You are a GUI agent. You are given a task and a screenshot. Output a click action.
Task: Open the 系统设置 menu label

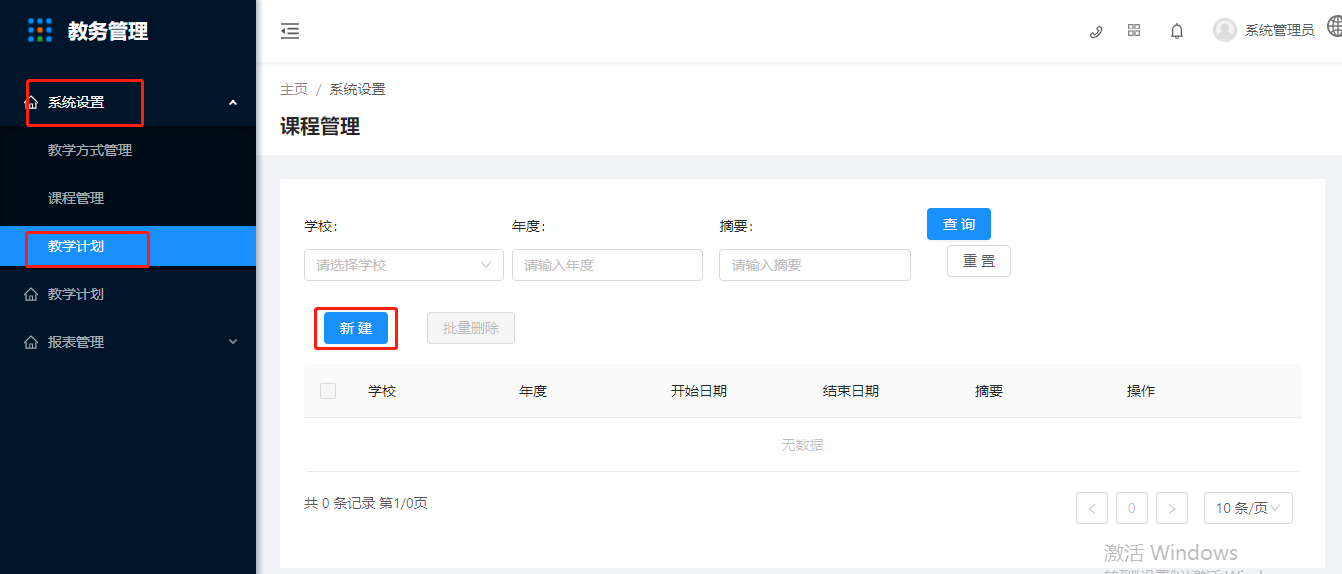click(76, 102)
